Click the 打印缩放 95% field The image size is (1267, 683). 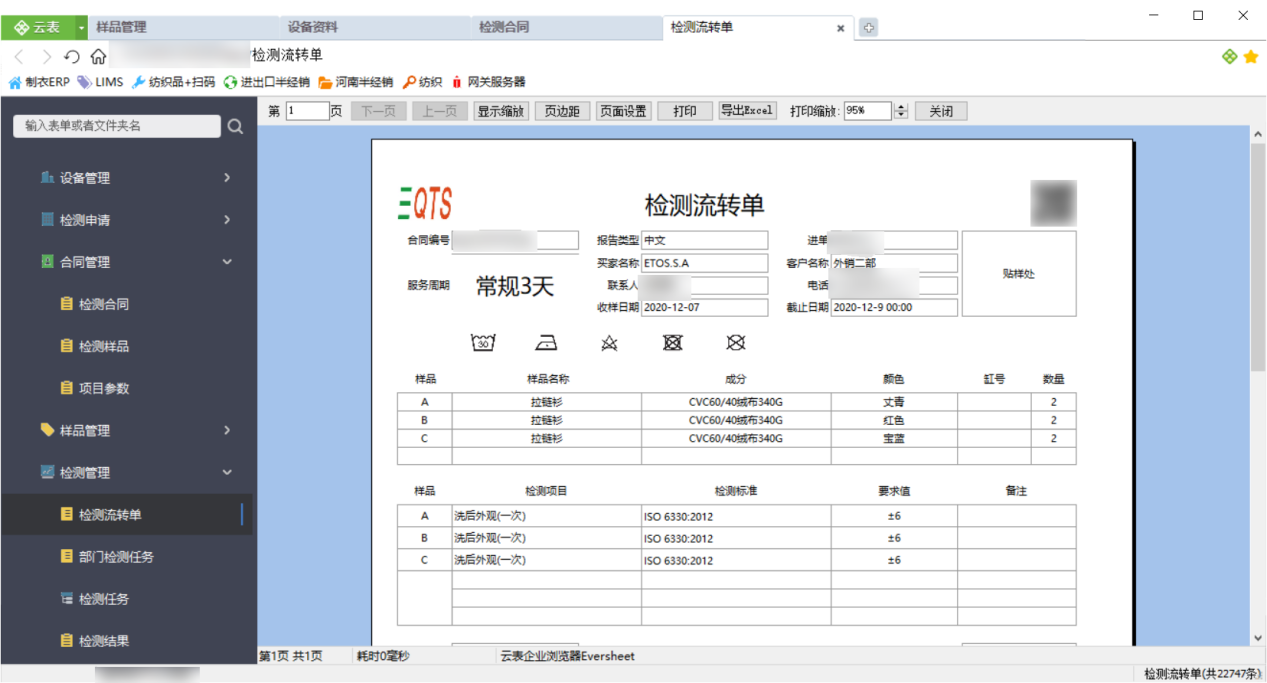point(867,111)
